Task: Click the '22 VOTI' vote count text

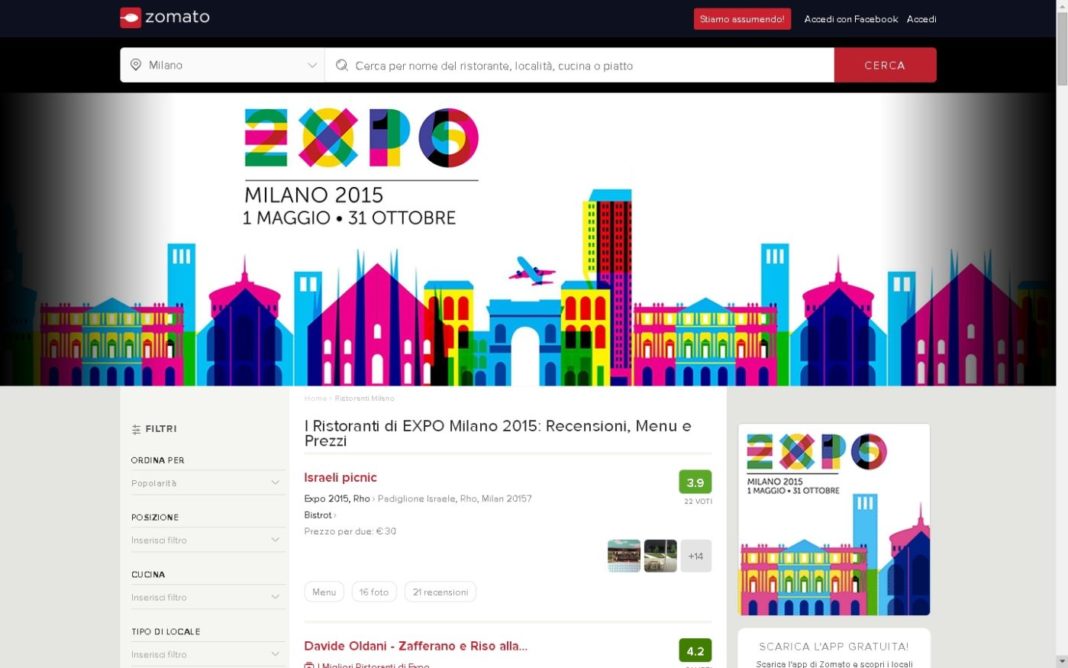Action: (x=698, y=501)
